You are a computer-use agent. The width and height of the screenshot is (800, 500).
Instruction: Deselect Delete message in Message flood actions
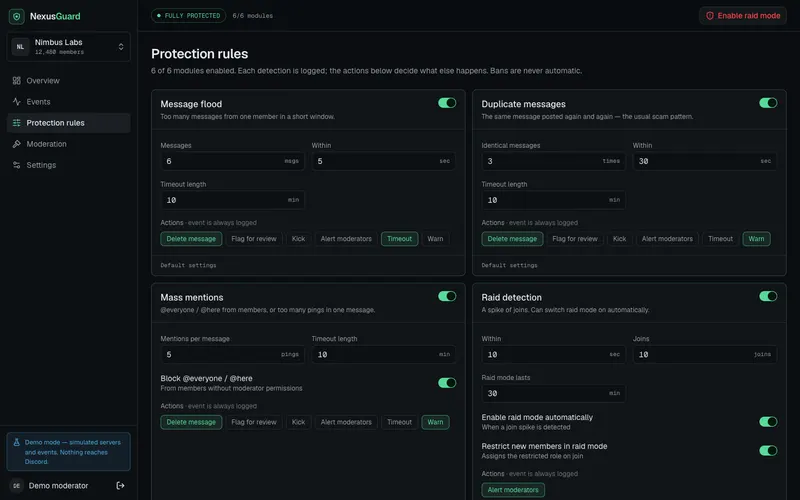click(191, 239)
